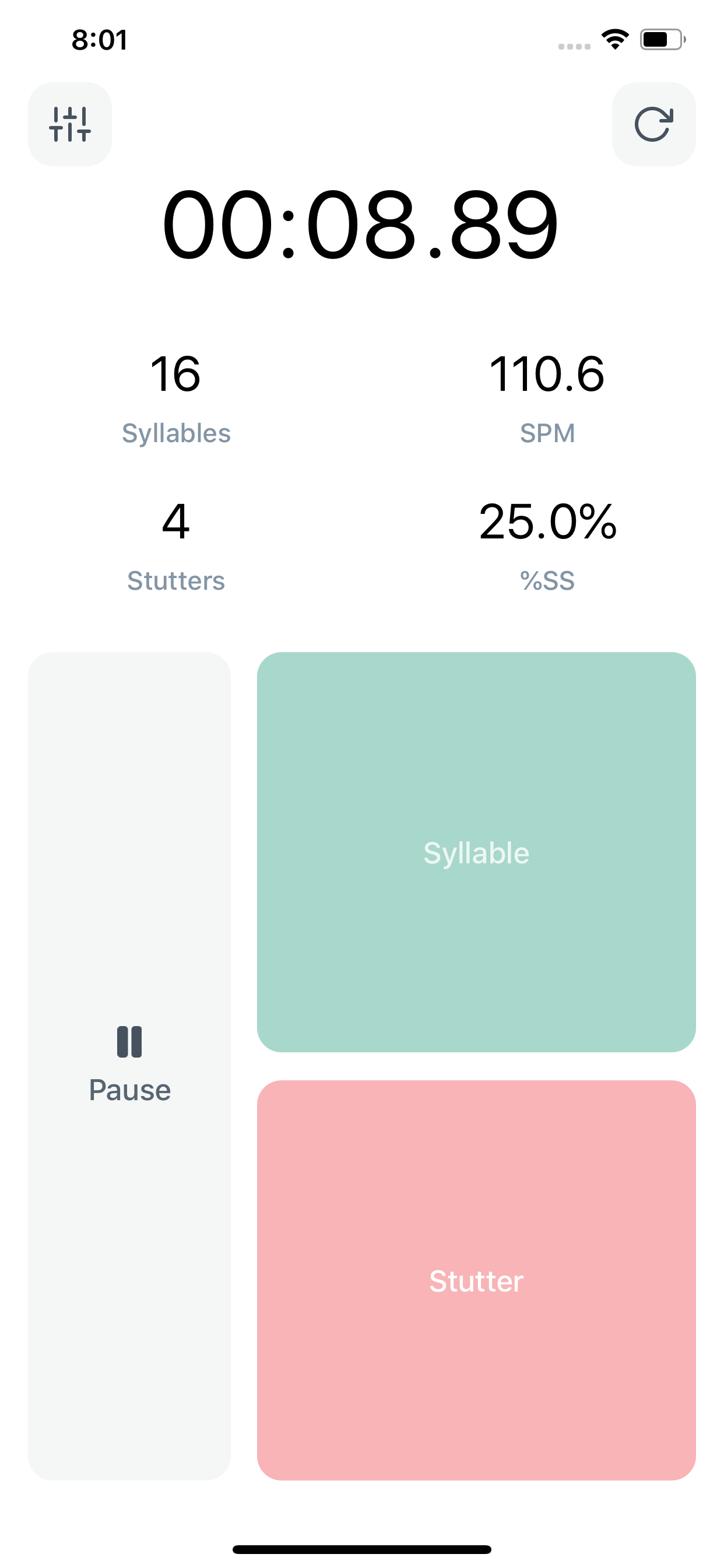Tap the home indicator bar
This screenshot has width=724, height=1568.
pos(361,1549)
